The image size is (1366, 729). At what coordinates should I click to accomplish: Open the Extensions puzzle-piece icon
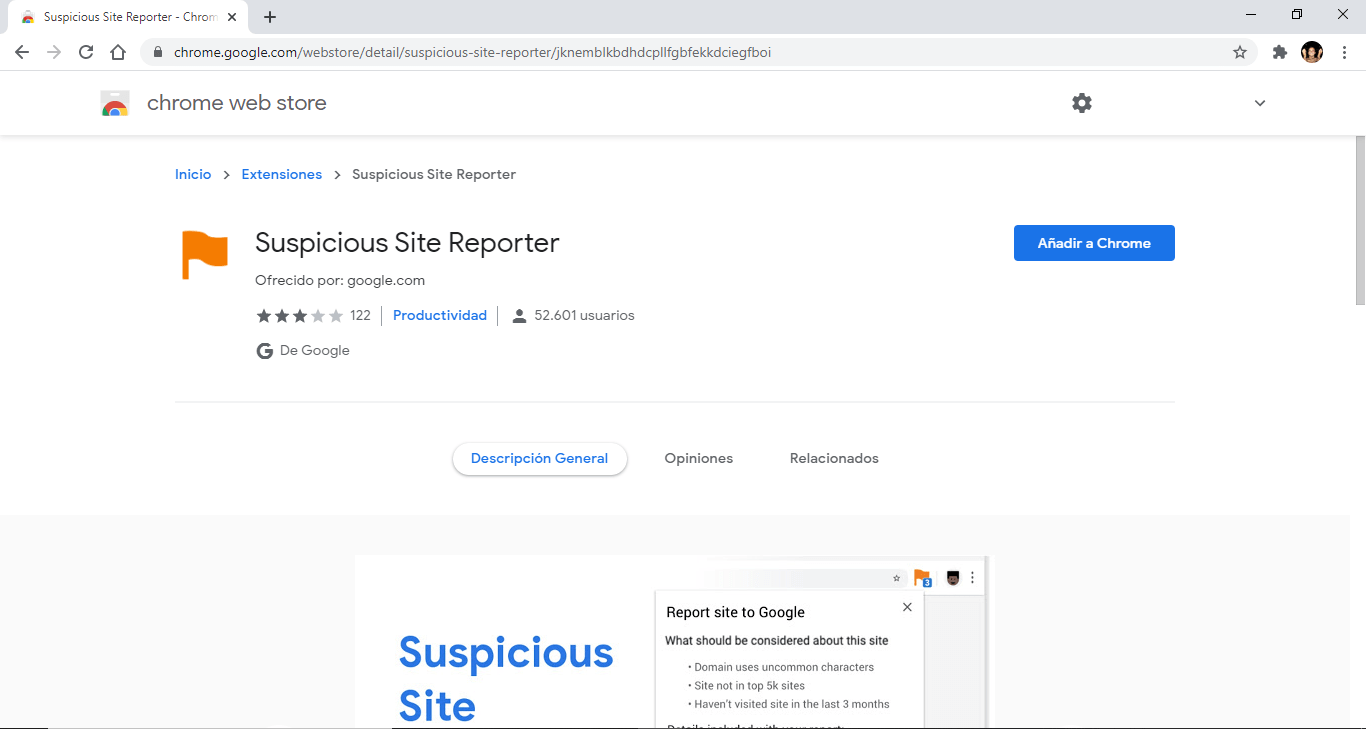1280,52
